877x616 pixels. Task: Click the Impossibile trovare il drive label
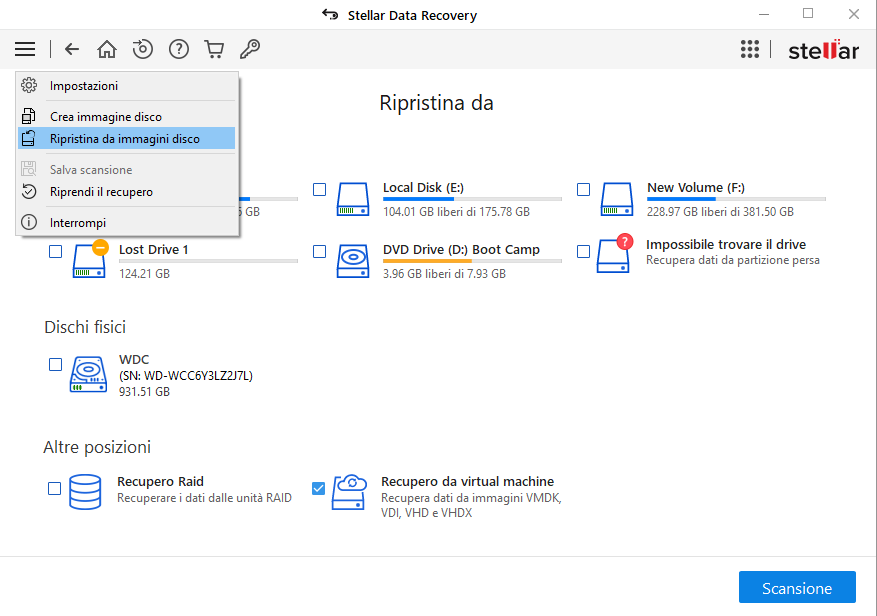726,244
